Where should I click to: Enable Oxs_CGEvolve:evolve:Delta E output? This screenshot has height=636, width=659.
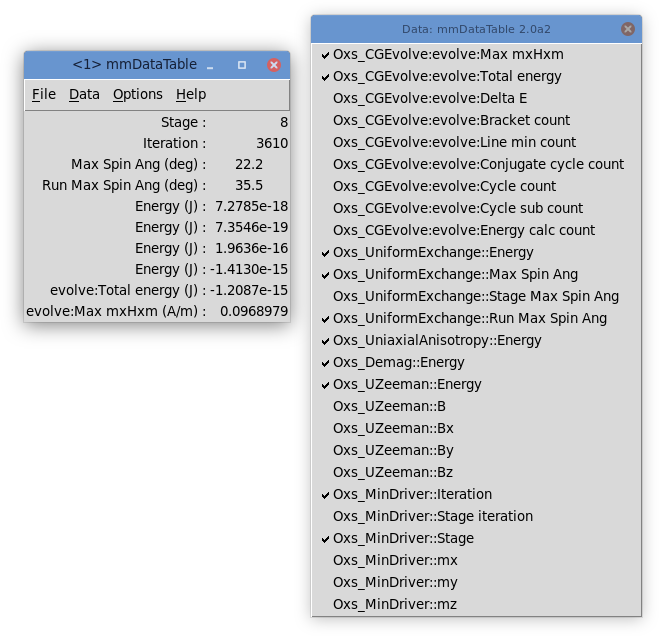430,98
